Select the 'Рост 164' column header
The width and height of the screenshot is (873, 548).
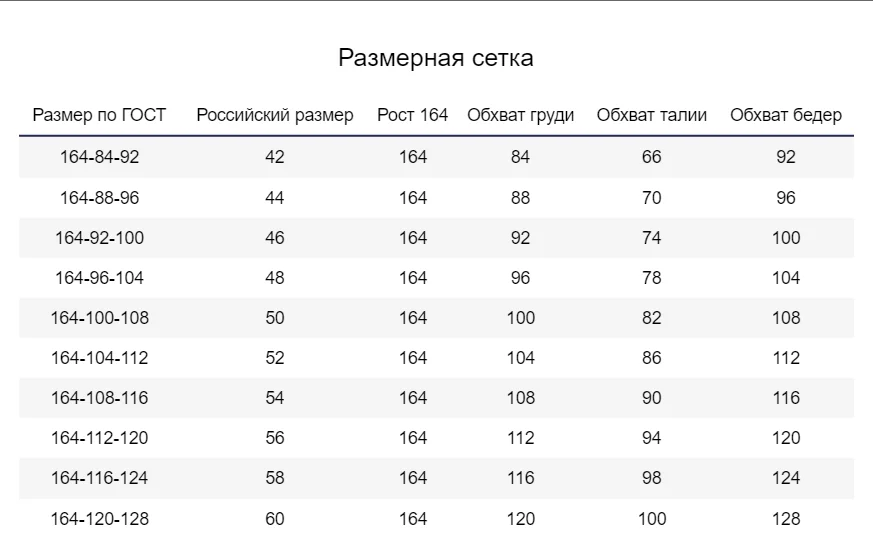pos(413,115)
